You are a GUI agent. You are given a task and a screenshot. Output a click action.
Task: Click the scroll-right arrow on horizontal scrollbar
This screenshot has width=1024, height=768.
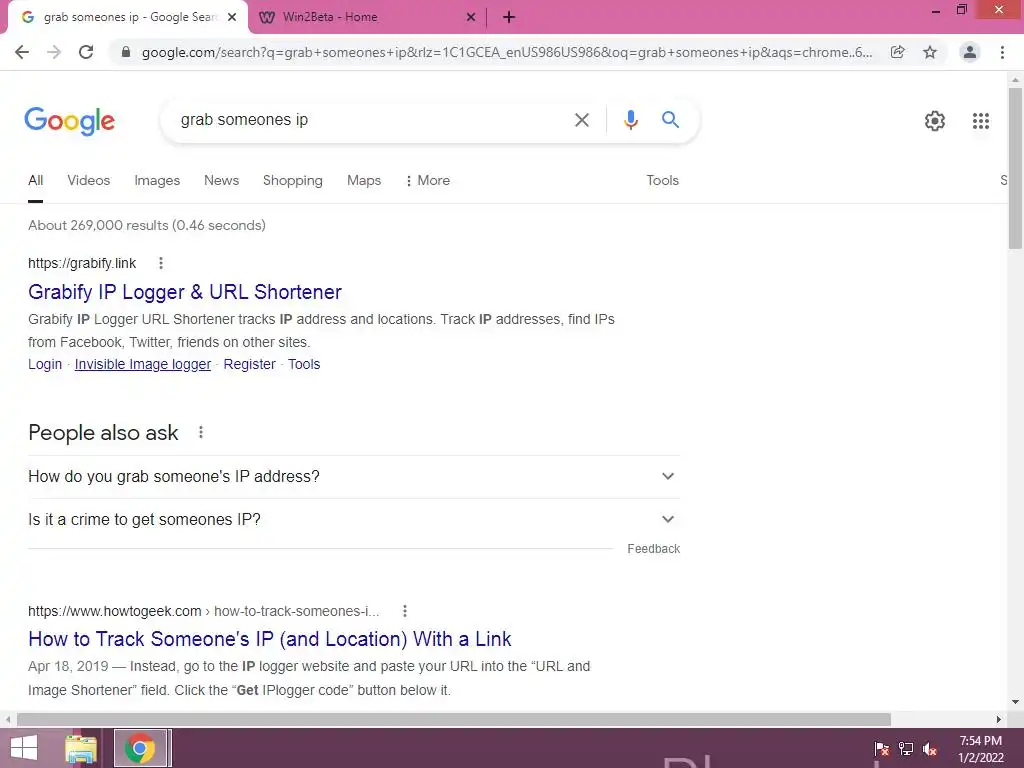[x=999, y=719]
